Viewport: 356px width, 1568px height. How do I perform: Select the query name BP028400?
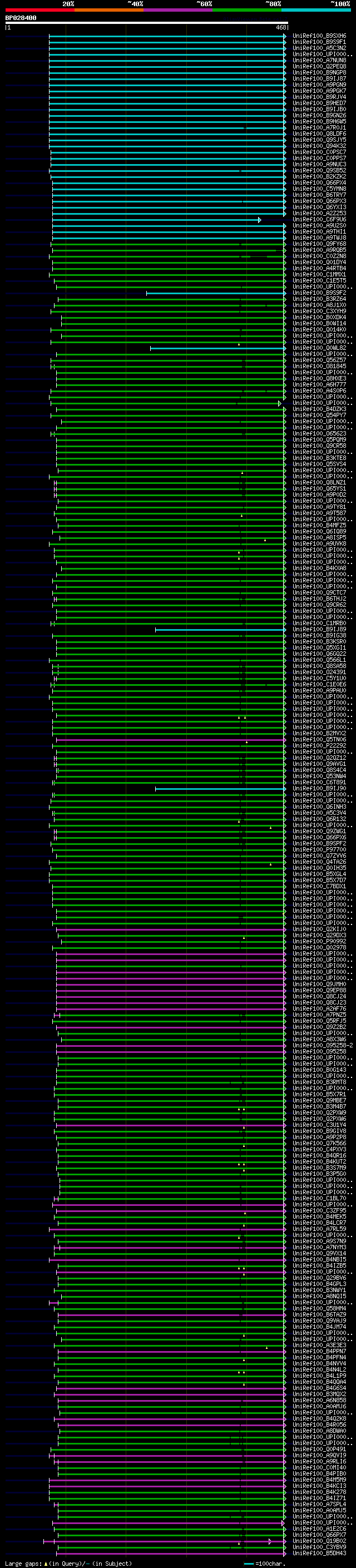pos(21,18)
